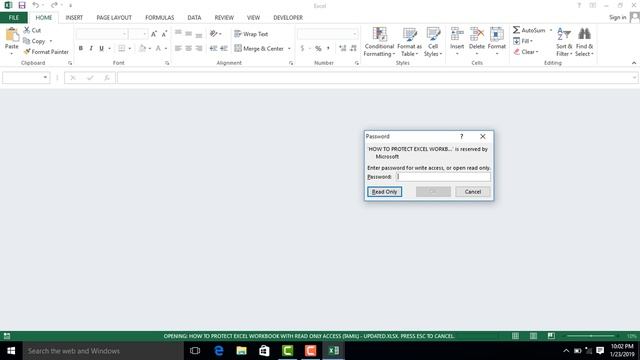Viewport: 640px width, 360px height.
Task: Click the Name Box dropdown arrow
Action: tap(45, 77)
